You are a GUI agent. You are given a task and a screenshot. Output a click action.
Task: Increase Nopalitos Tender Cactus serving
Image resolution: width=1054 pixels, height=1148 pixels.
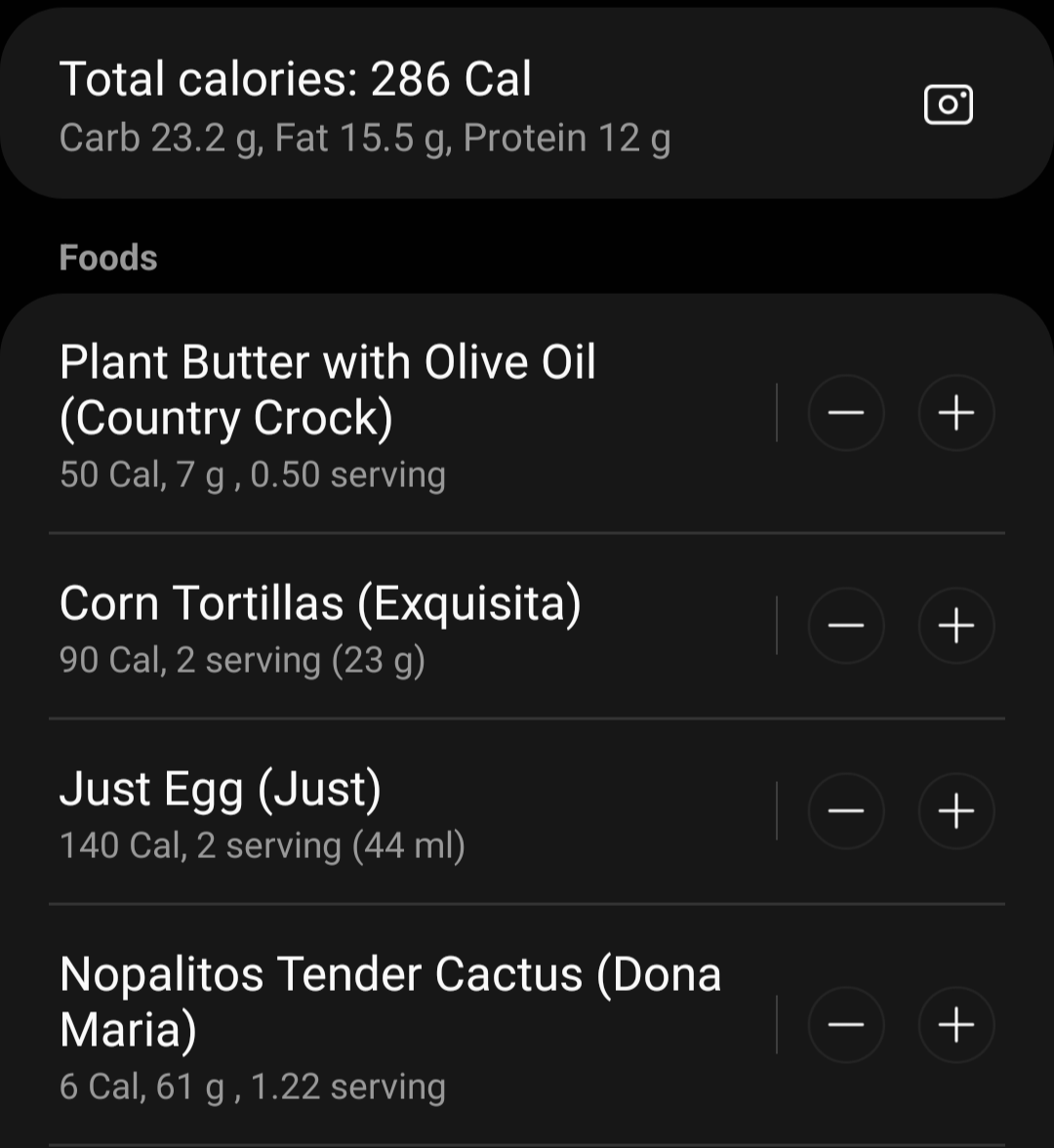click(956, 1025)
